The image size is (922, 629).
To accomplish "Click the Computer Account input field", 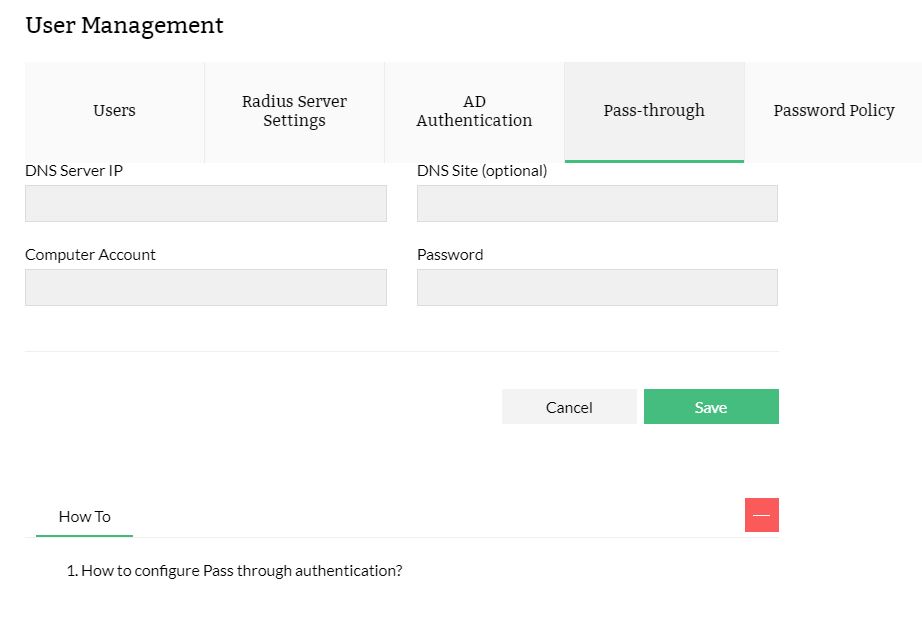I will (205, 287).
